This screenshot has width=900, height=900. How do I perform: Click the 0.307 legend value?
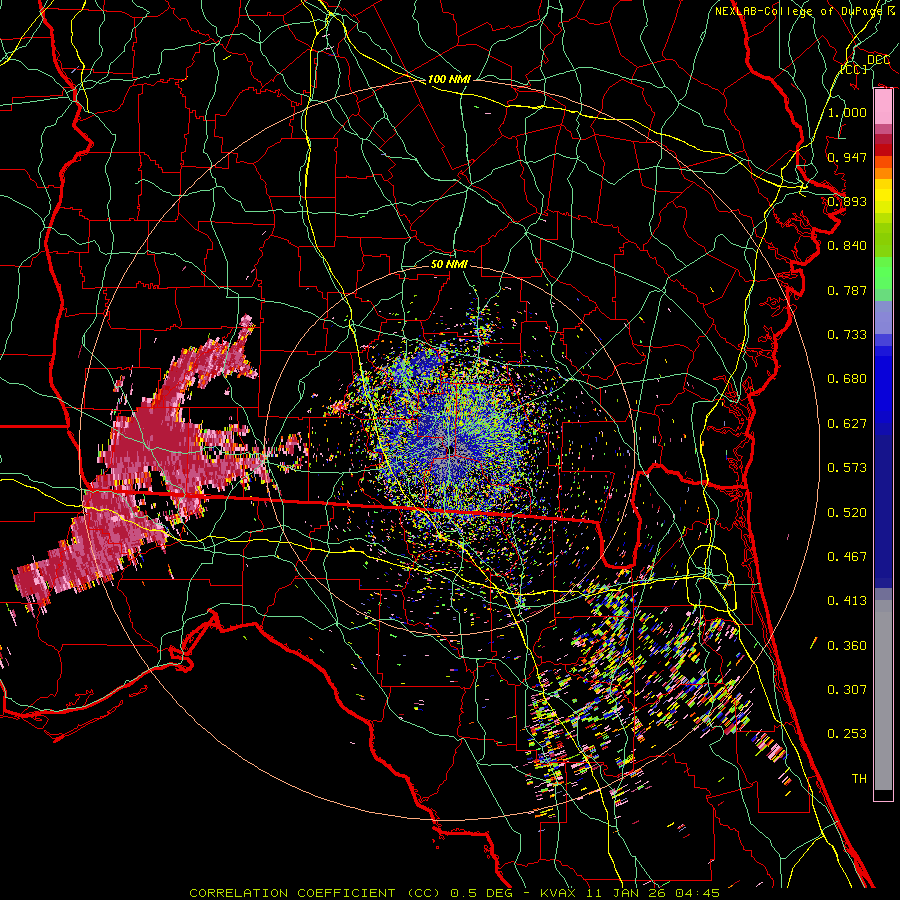(847, 690)
